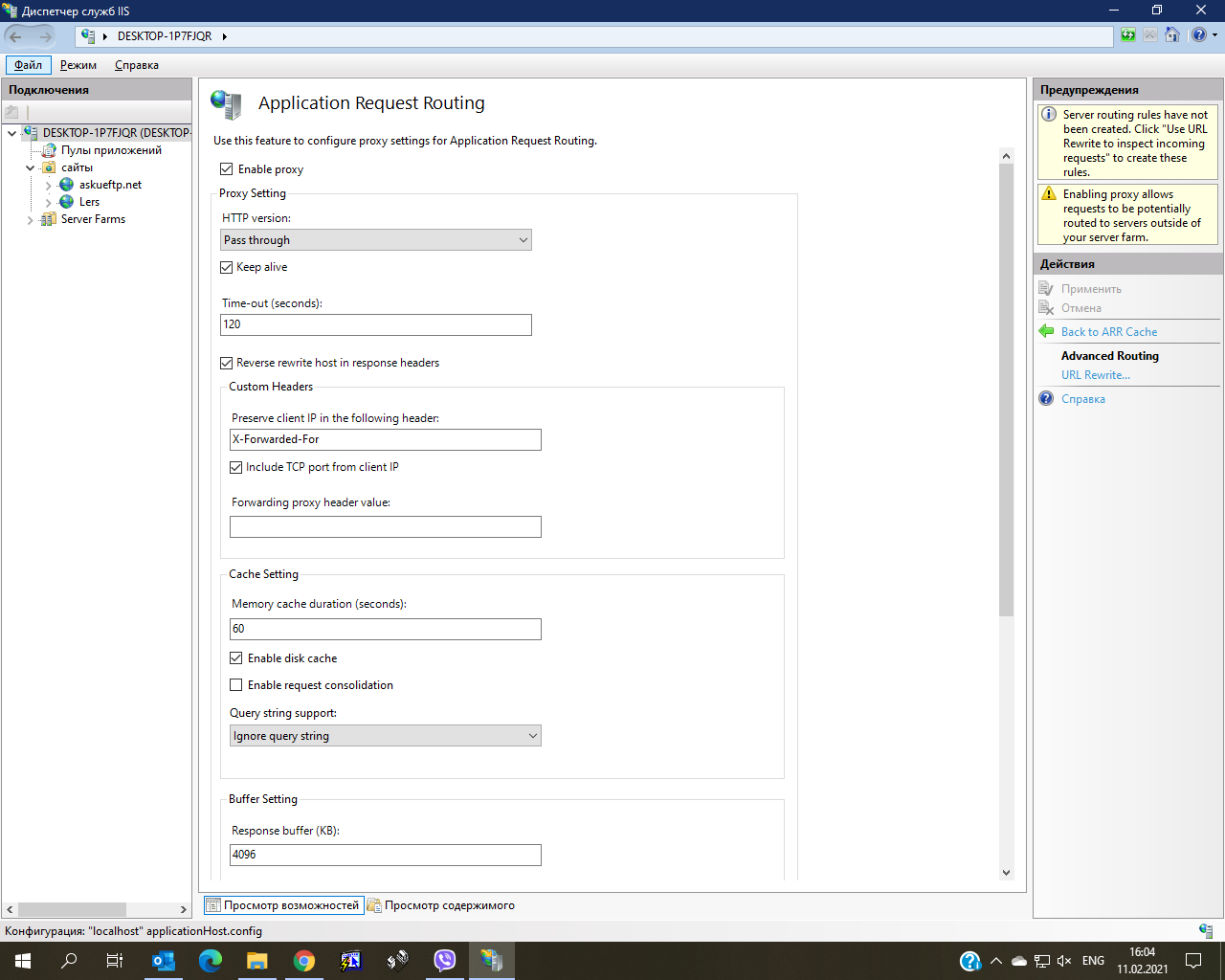The image size is (1225, 980).
Task: Toggle Keep alive checkbox
Action: (227, 268)
